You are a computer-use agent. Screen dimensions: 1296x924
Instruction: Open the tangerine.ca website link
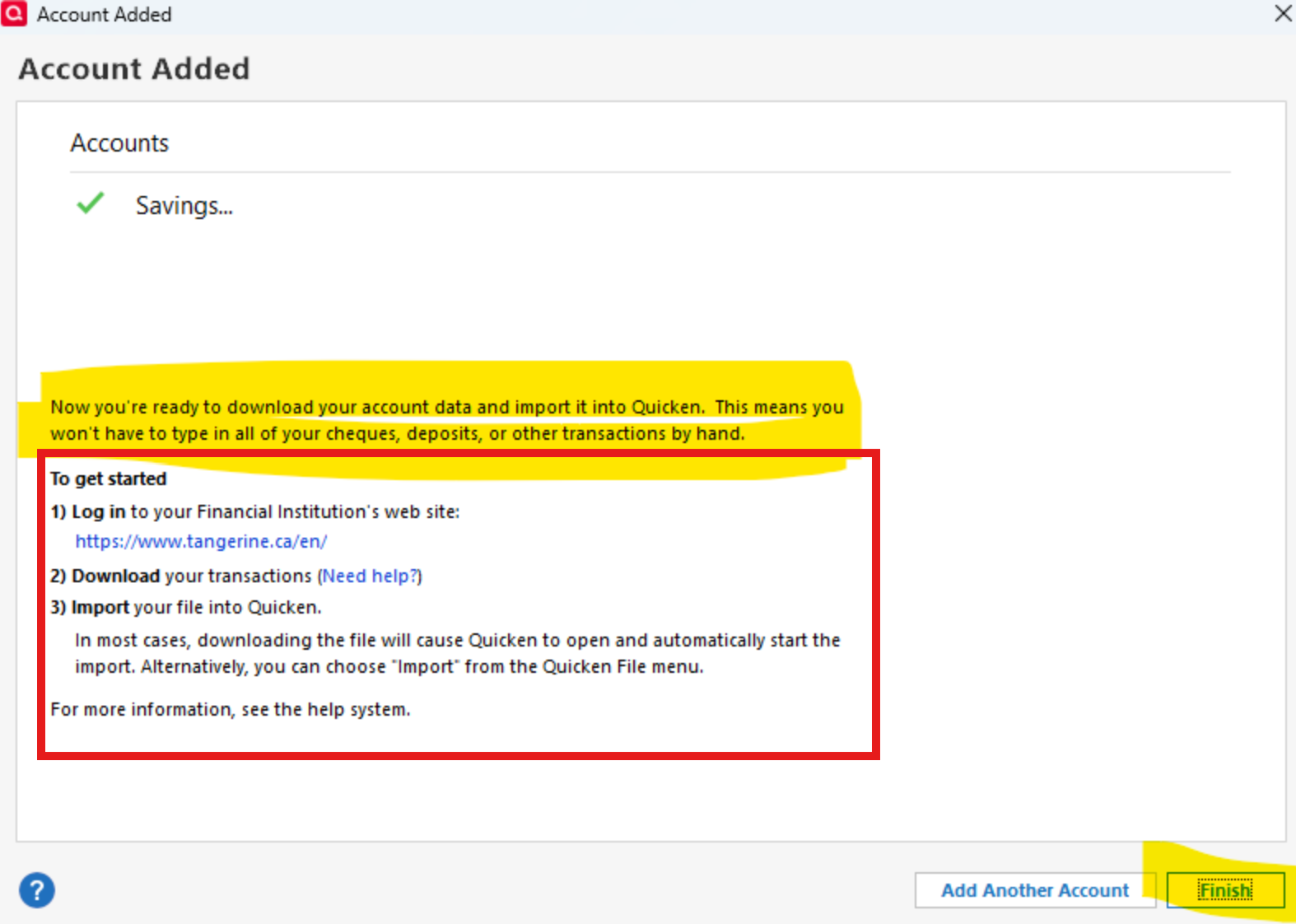[201, 541]
